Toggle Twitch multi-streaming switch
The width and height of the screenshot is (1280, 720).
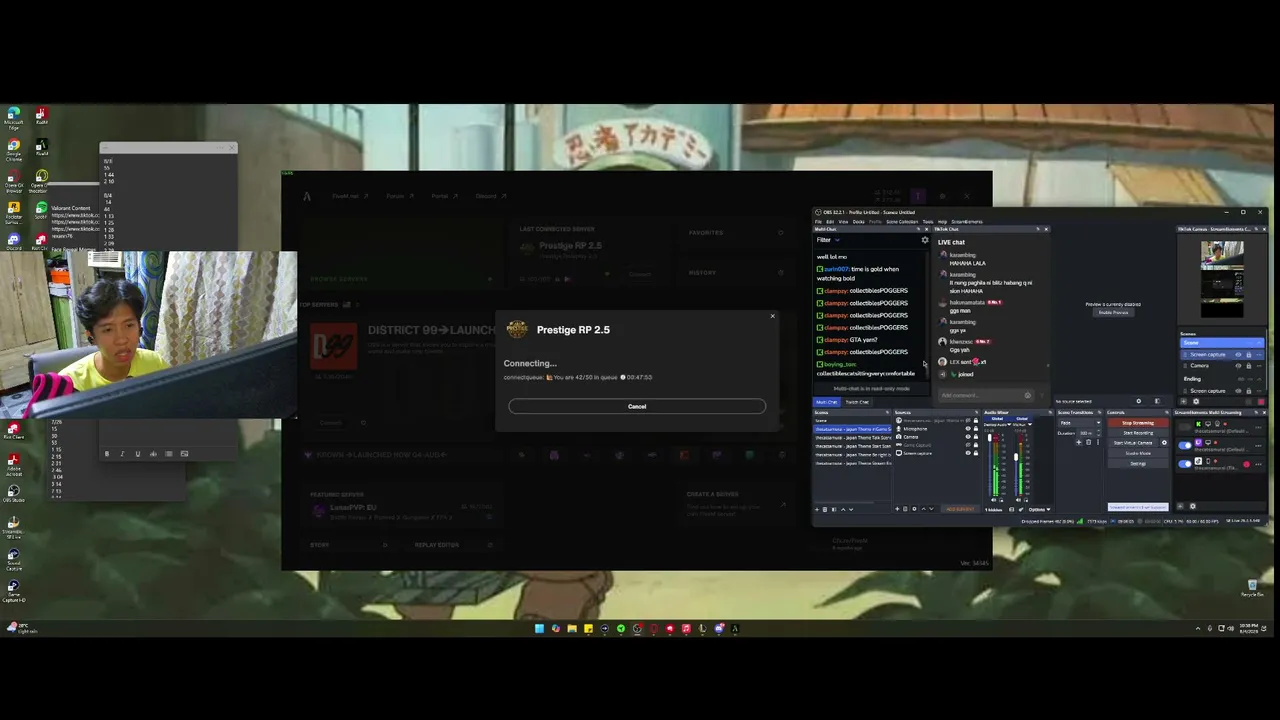click(x=1185, y=445)
